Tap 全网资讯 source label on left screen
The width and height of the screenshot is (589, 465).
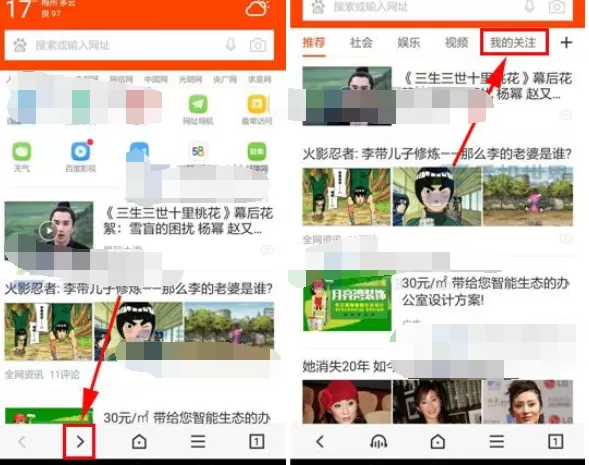(x=24, y=374)
